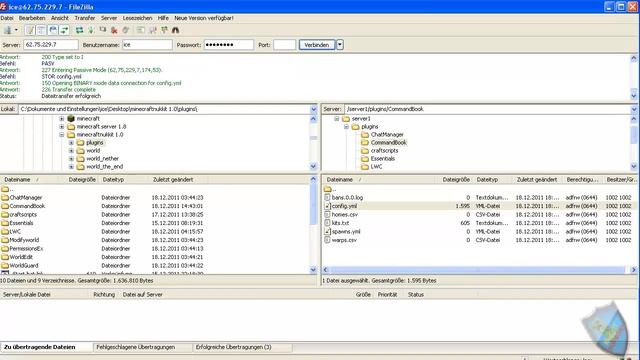The image size is (640, 360).
Task: Select spawns.yml file icon in remote list
Action: tap(327, 232)
